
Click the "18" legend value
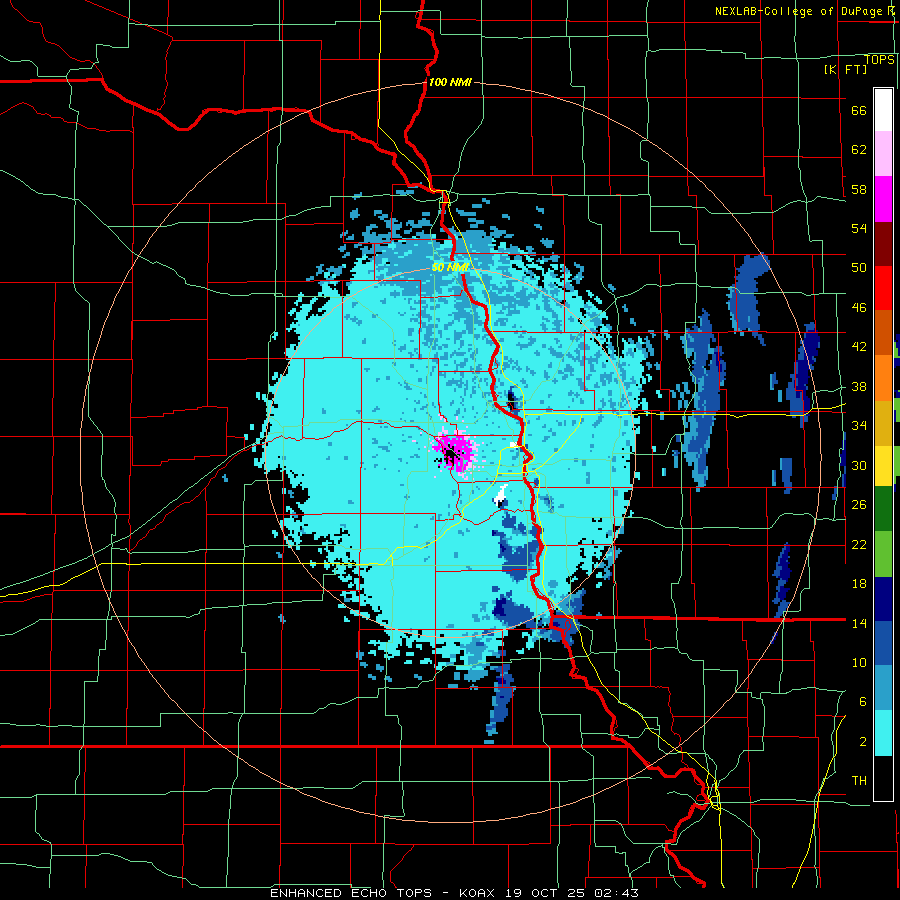click(859, 584)
